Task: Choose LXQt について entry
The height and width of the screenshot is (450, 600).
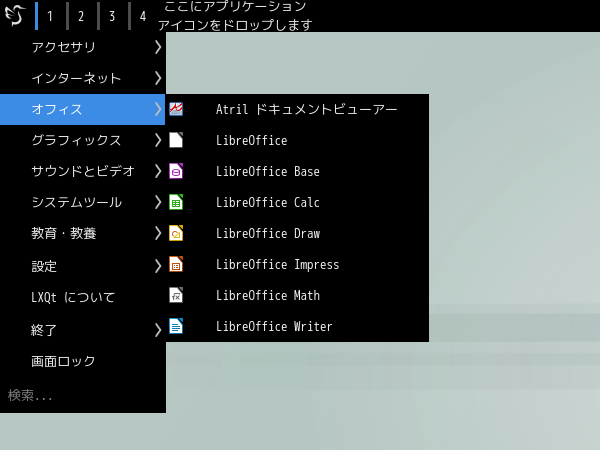Action: (83, 297)
